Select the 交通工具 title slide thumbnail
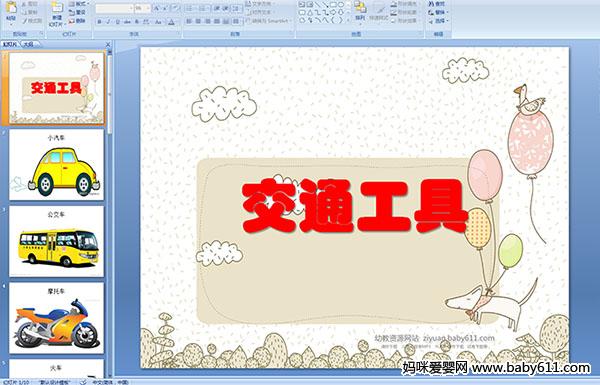The height and width of the screenshot is (385, 600). (56, 88)
